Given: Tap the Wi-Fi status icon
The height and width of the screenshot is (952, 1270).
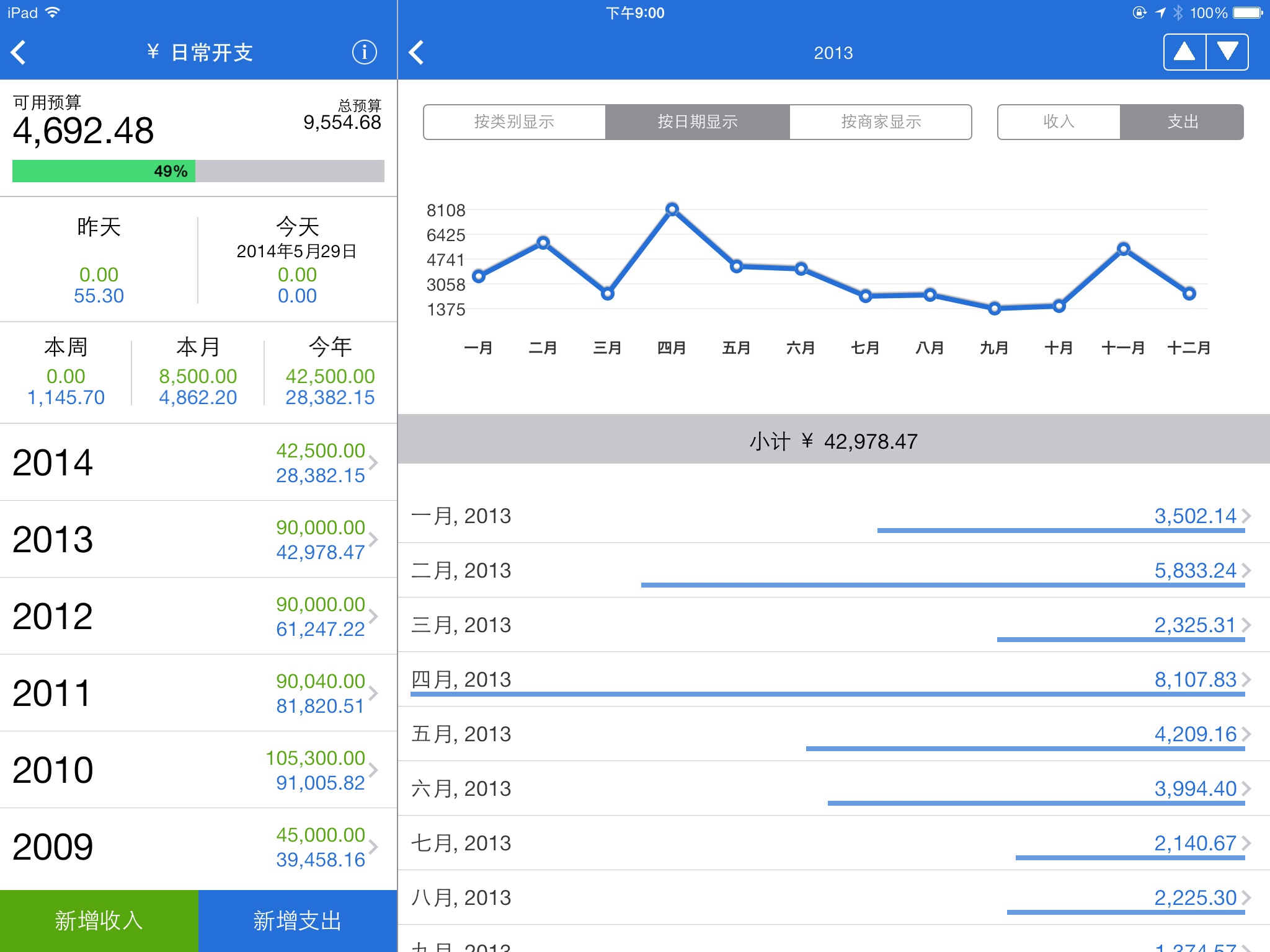Looking at the screenshot, I should point(53,12).
